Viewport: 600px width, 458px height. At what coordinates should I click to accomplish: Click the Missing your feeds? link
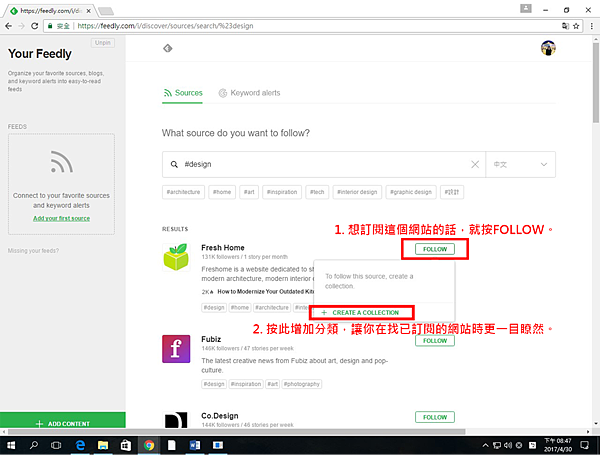pos(33,251)
